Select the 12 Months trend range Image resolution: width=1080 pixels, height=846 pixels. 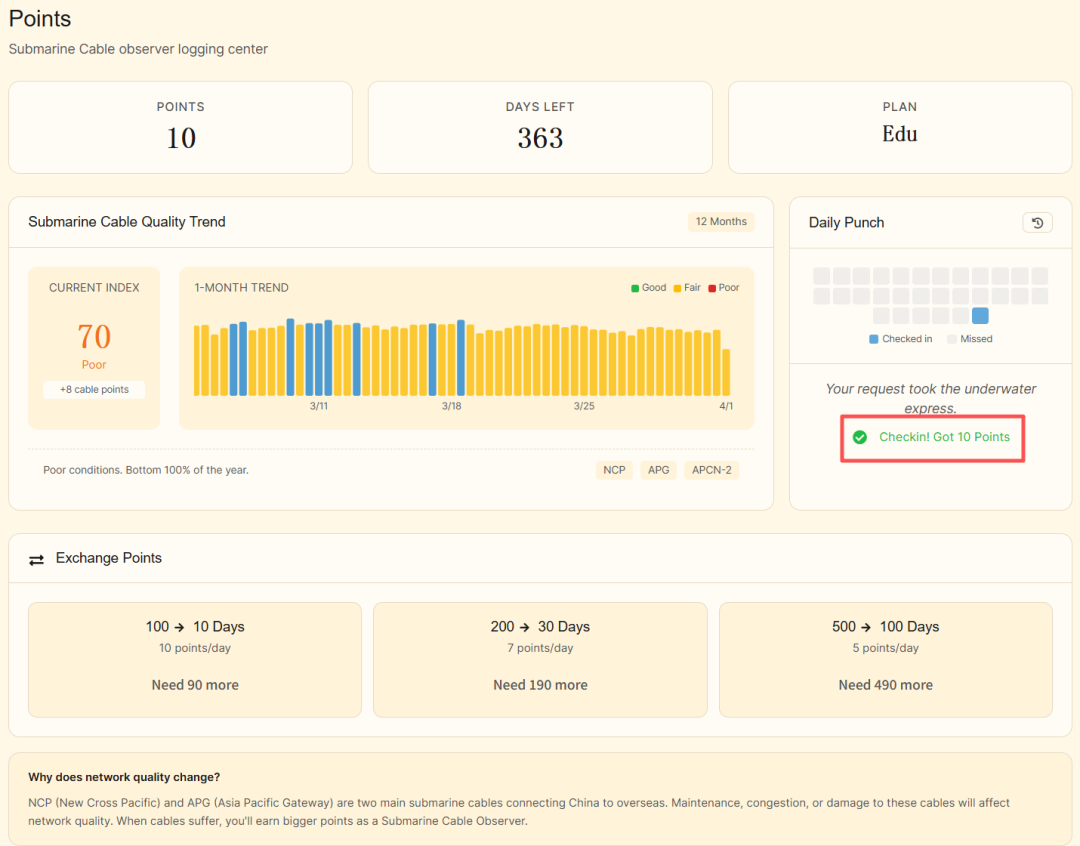pos(721,222)
